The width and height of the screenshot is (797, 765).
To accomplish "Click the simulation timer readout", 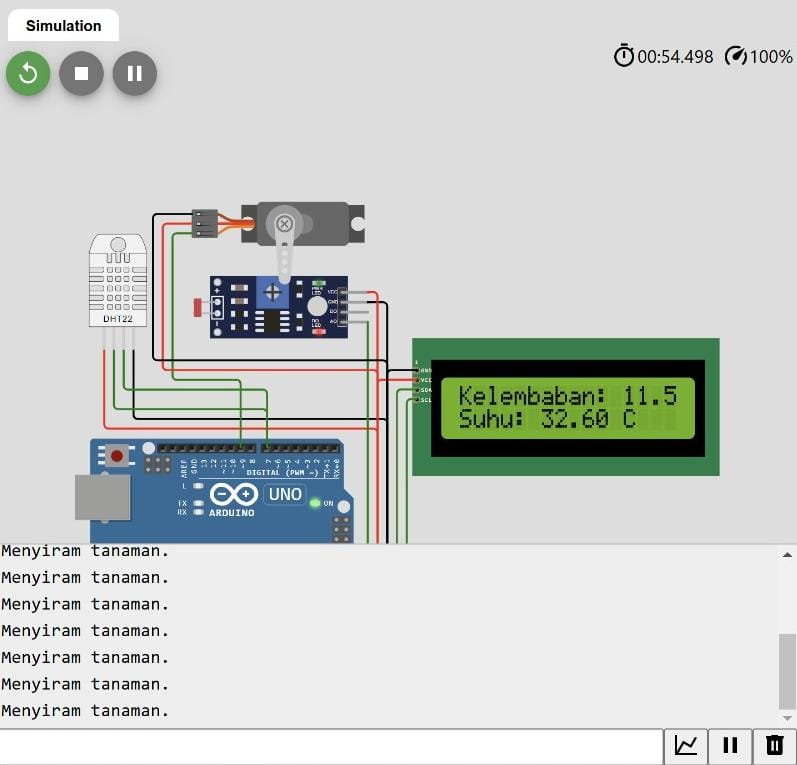I will pos(664,56).
